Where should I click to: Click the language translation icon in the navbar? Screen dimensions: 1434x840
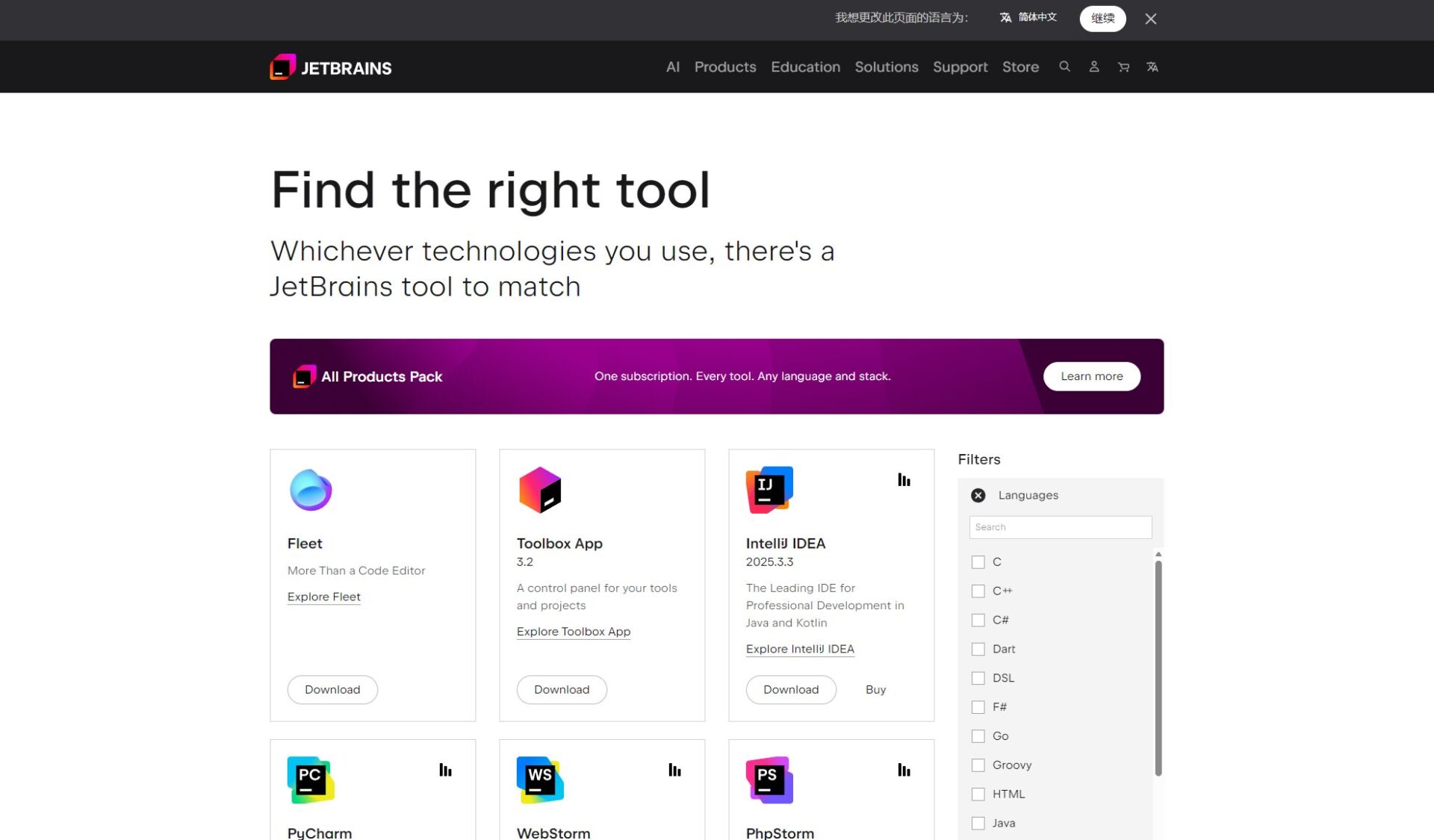point(1152,66)
